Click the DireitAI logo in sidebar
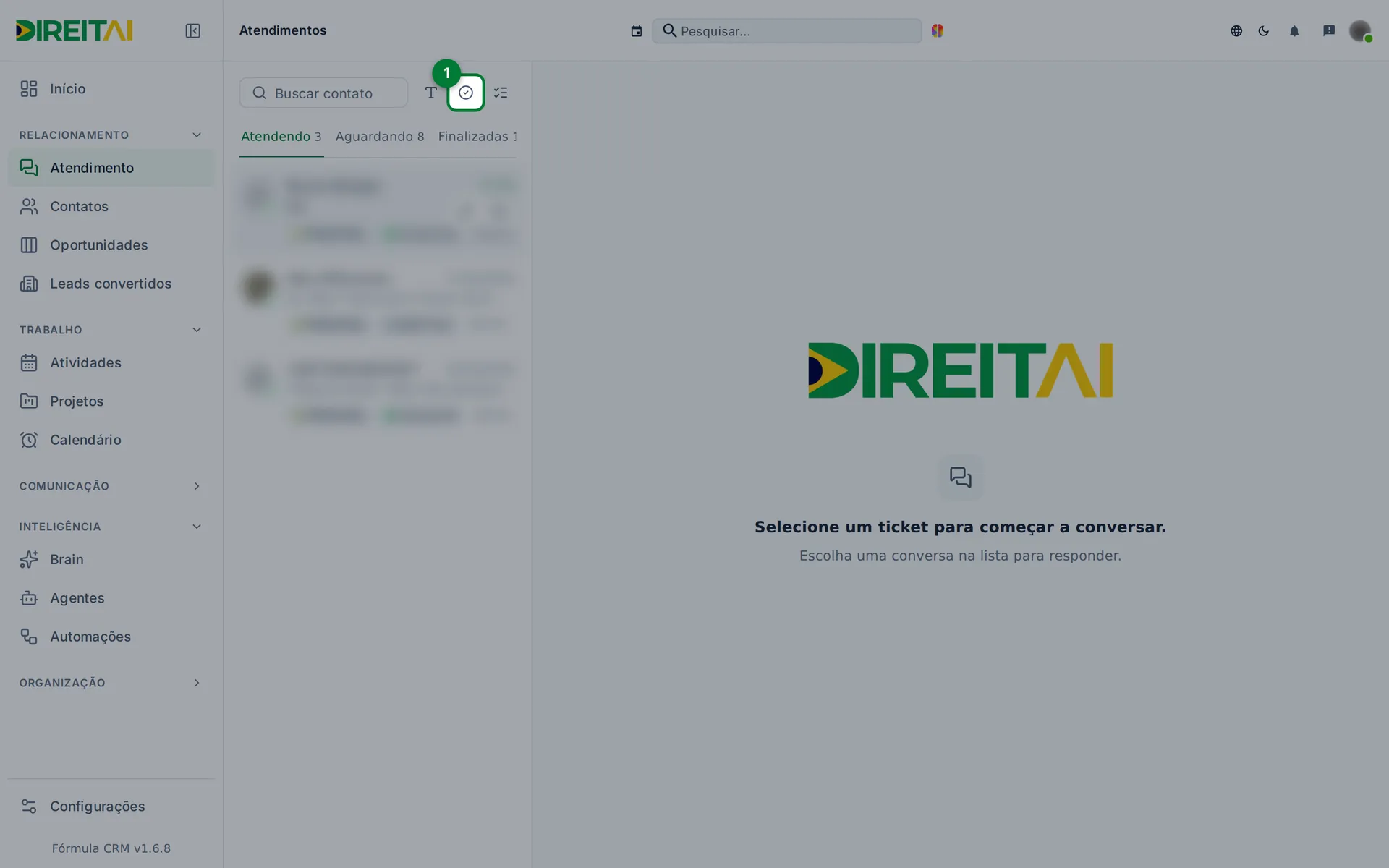1389x868 pixels. point(74,30)
